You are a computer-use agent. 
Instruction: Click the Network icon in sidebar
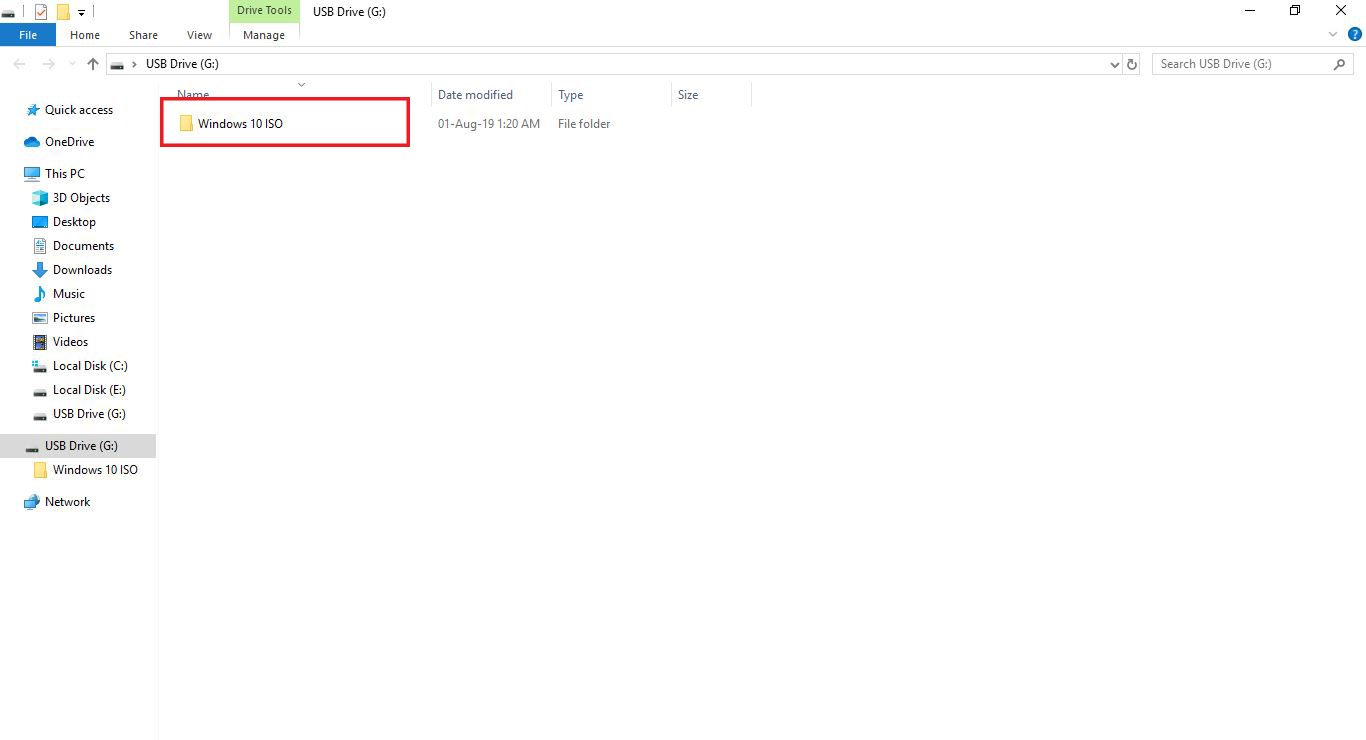tap(32, 502)
